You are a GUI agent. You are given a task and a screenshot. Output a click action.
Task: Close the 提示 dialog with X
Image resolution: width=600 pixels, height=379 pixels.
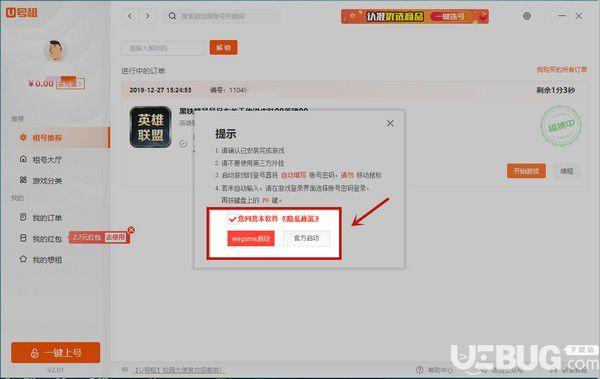(390, 123)
